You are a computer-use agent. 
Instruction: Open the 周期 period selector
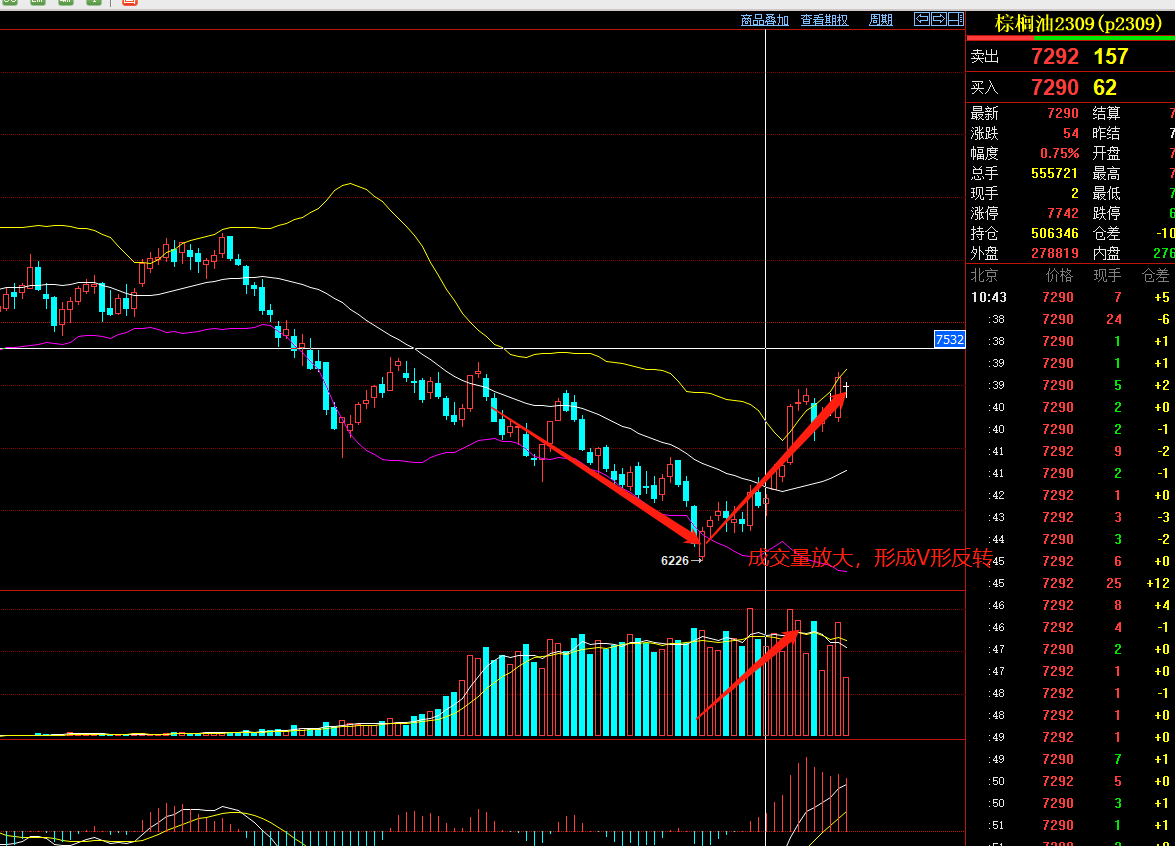click(x=880, y=20)
